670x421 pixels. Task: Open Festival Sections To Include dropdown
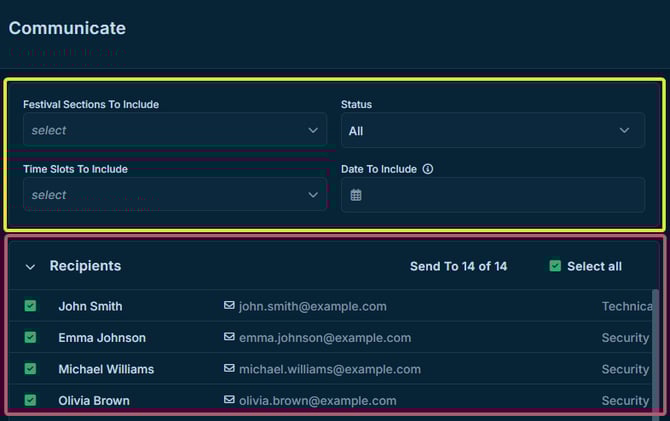174,130
